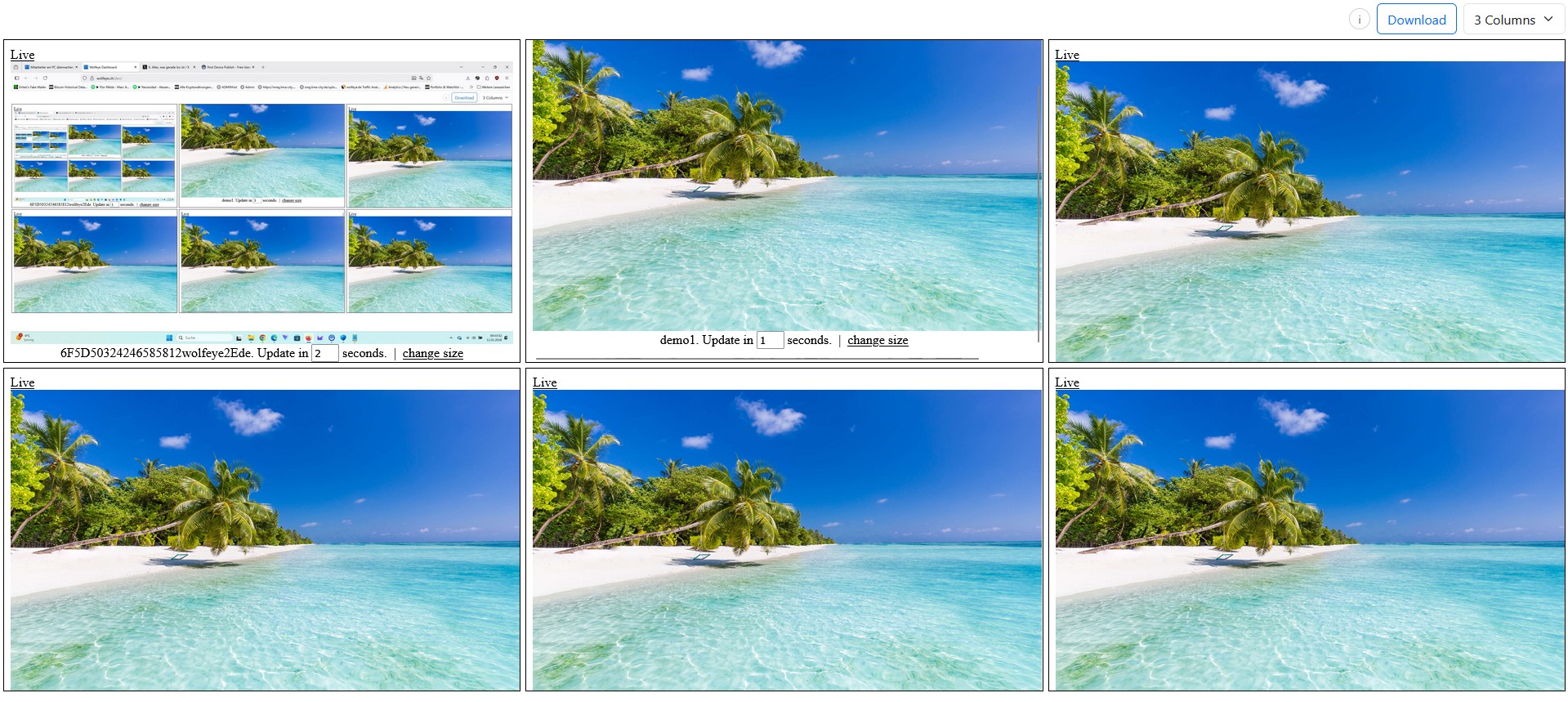Open Live link in bottom-left panel

(22, 382)
